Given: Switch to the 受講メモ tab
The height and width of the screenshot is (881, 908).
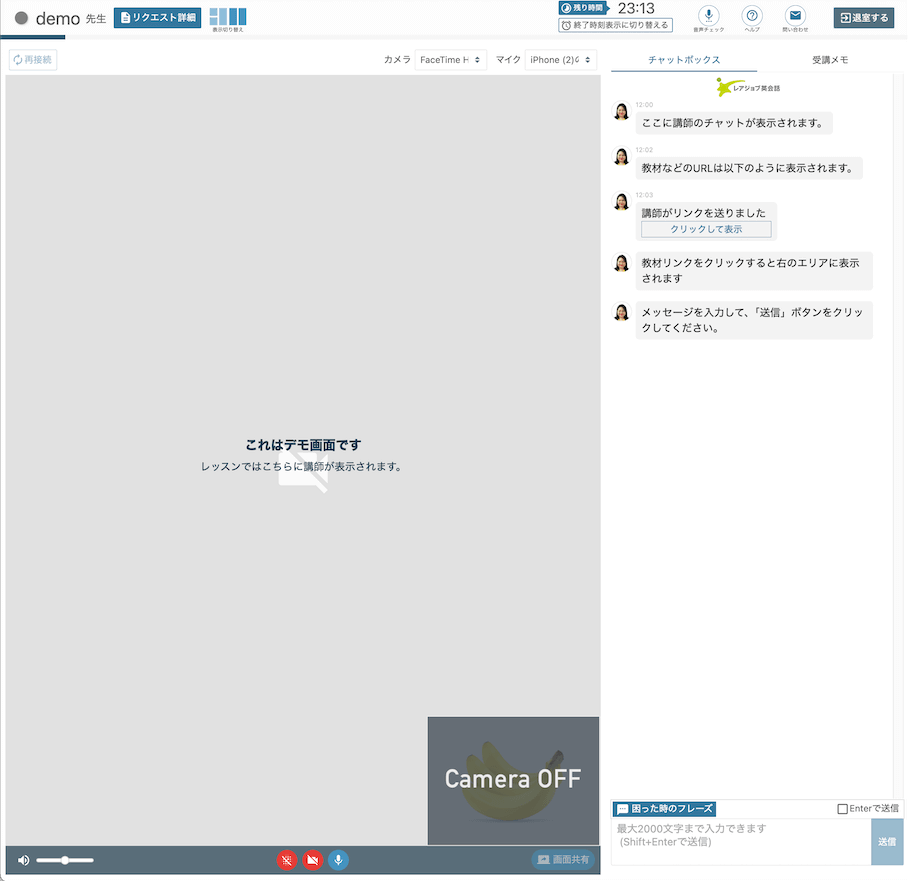Looking at the screenshot, I should click(x=830, y=60).
